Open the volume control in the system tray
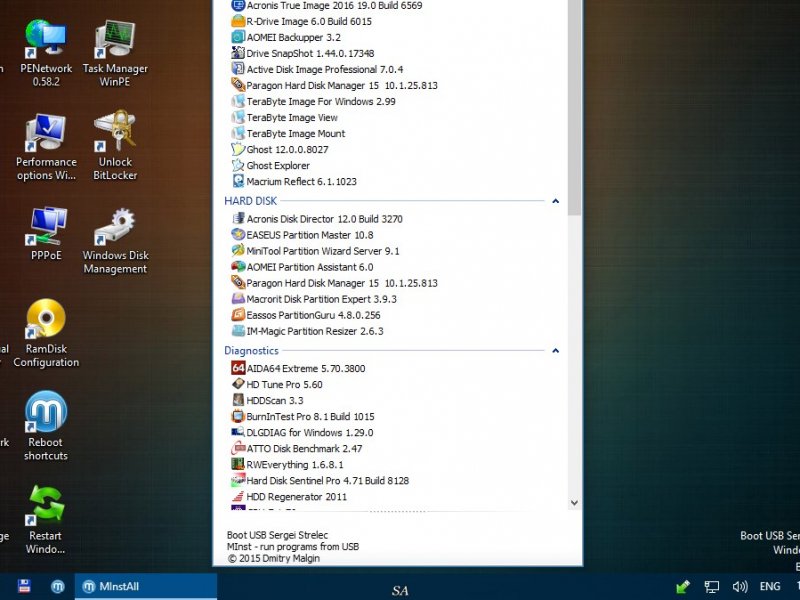The height and width of the screenshot is (600, 800). (739, 587)
